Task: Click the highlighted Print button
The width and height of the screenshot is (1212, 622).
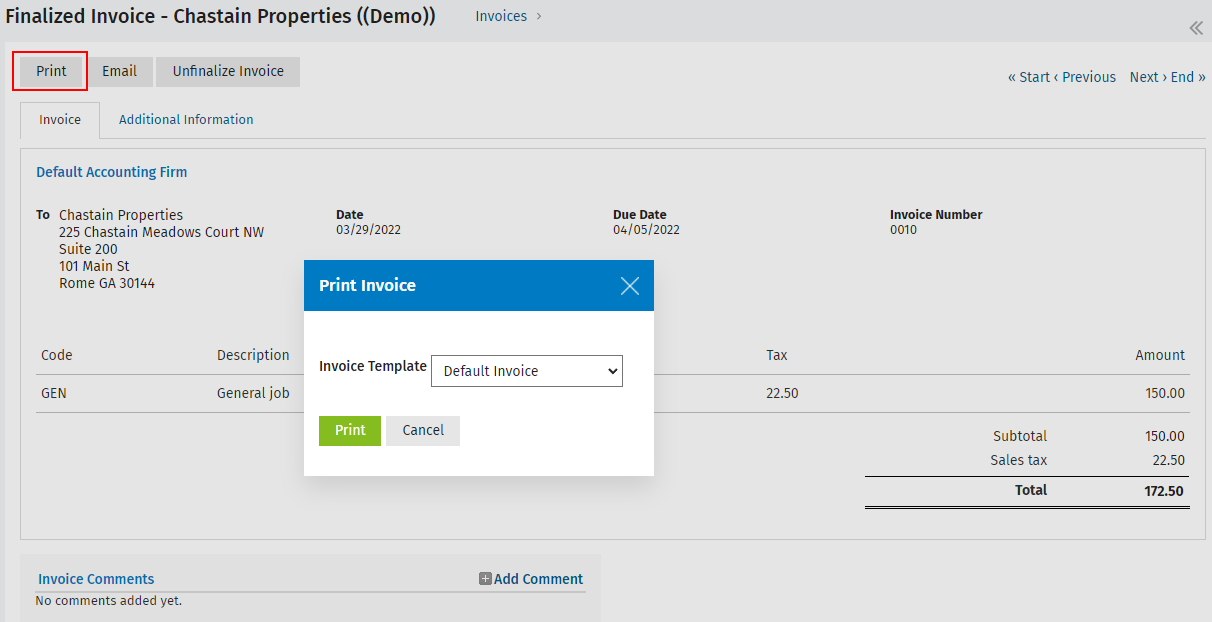Action: point(49,71)
